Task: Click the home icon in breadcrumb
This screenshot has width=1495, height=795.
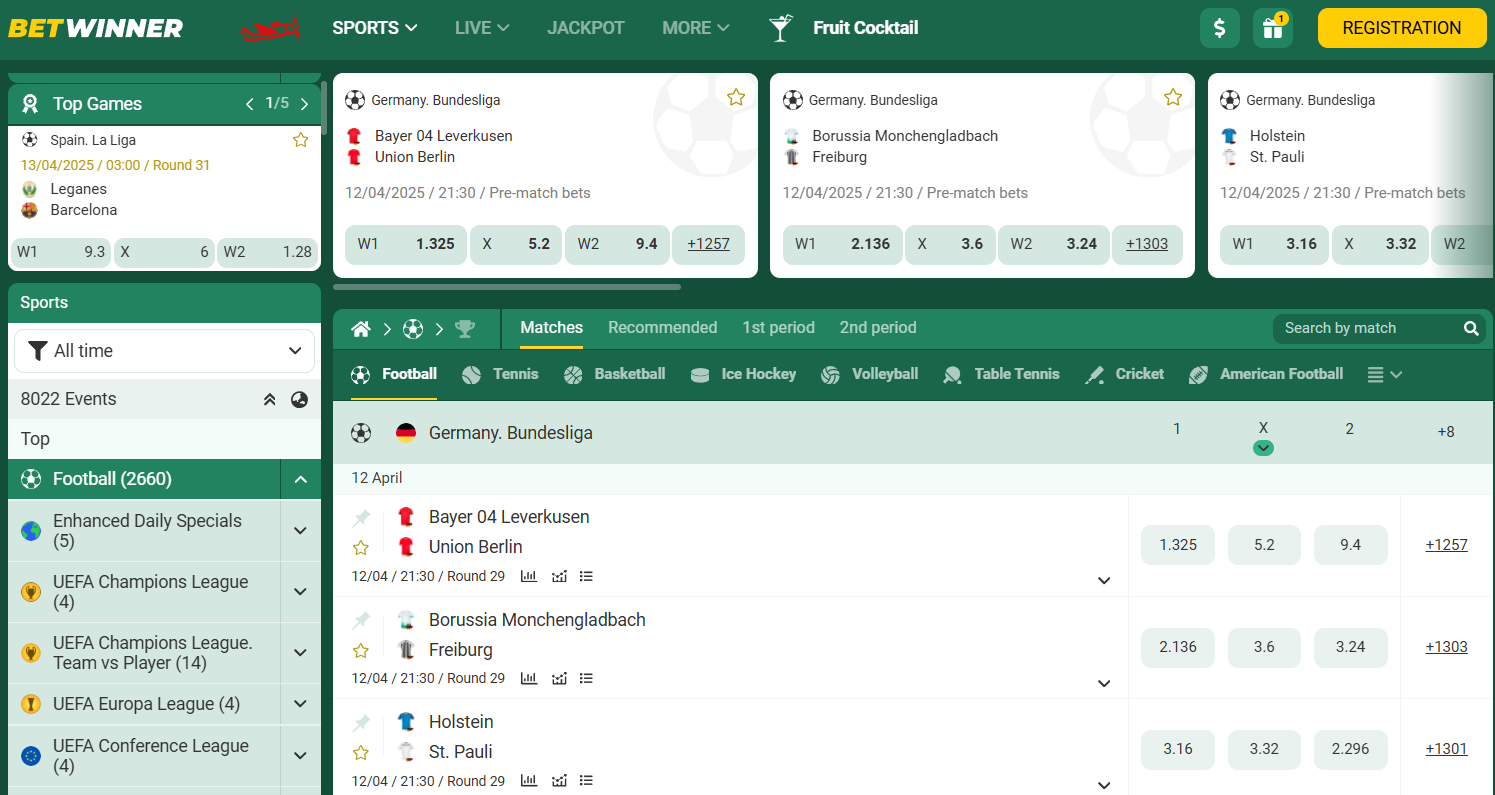Action: tap(361, 329)
